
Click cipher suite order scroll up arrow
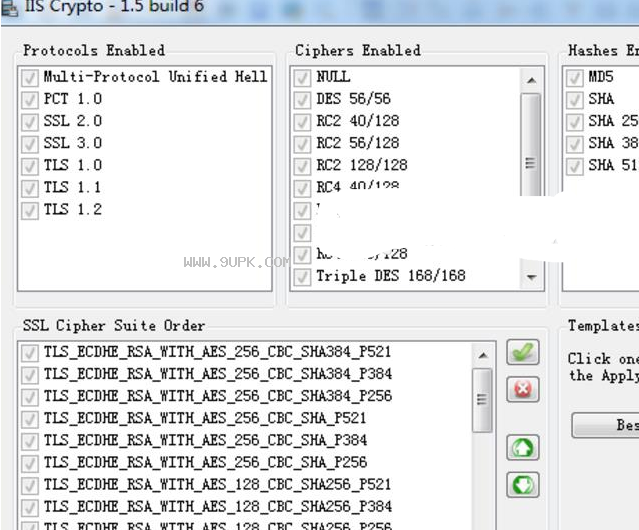pos(483,356)
